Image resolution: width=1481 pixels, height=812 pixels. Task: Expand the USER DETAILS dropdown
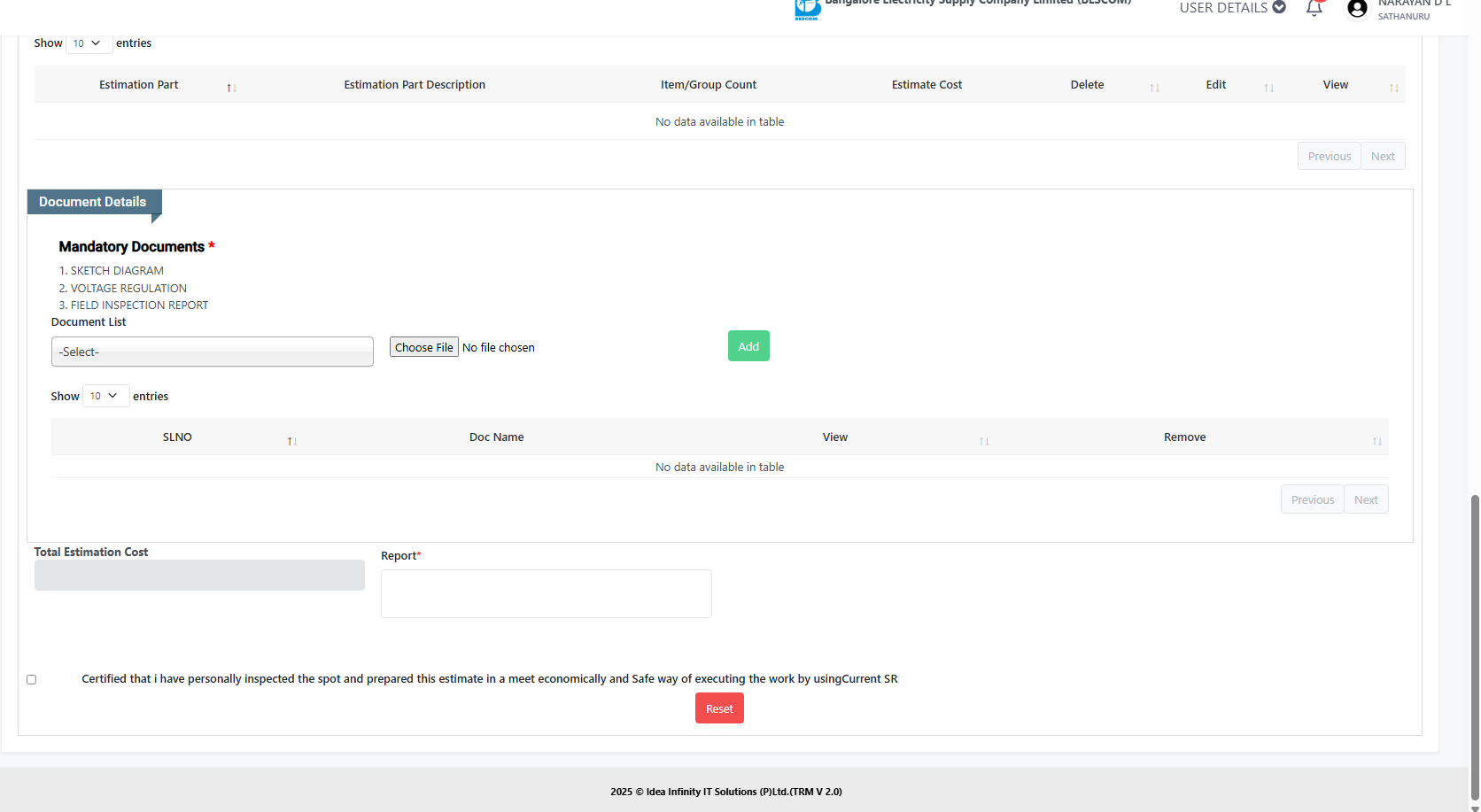point(1232,8)
